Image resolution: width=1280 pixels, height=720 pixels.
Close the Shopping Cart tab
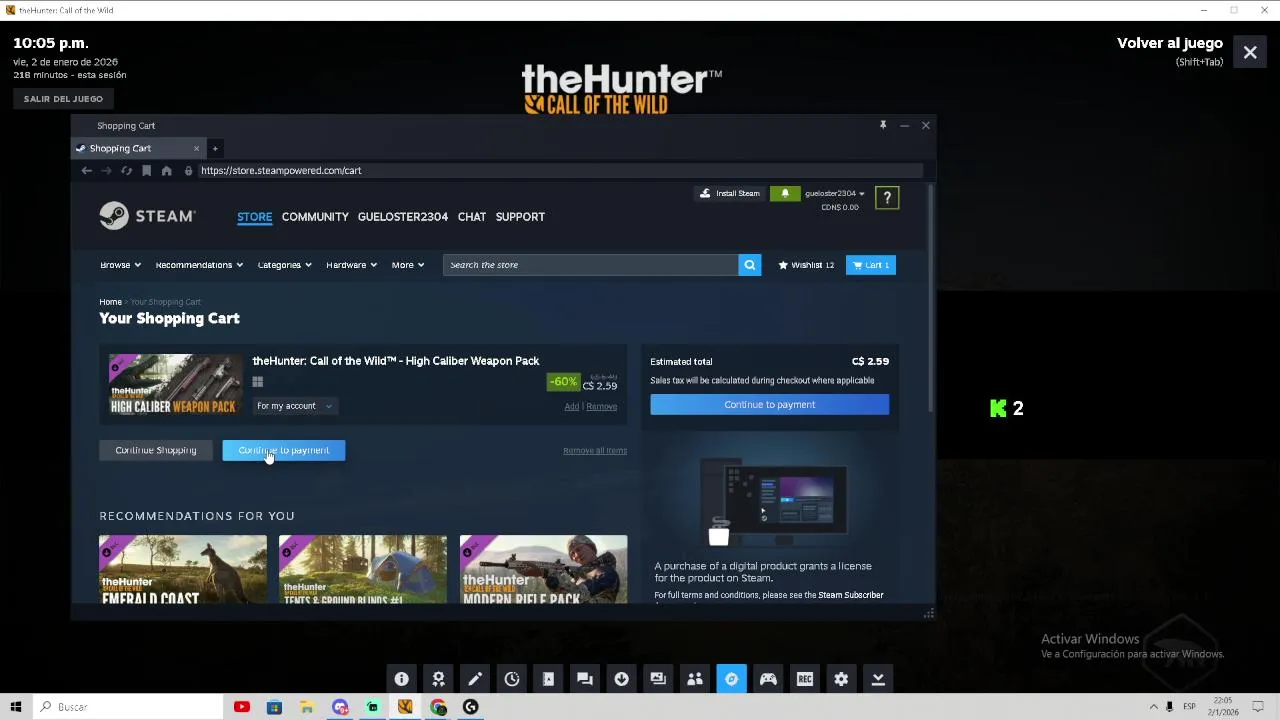point(196,148)
